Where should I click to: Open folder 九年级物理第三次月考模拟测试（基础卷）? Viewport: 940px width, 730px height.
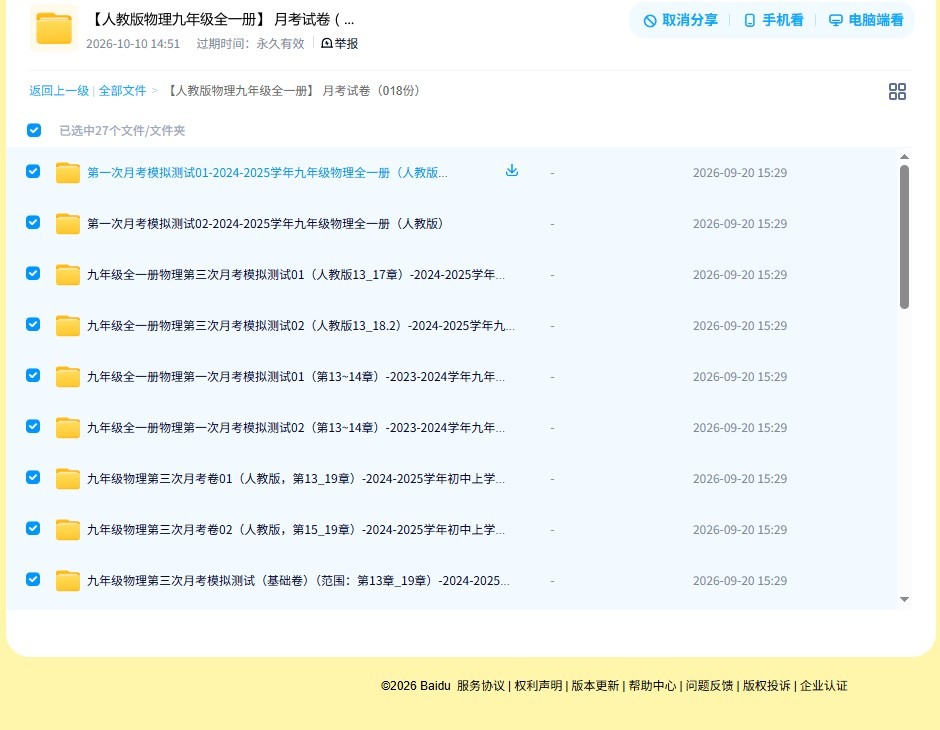(299, 580)
